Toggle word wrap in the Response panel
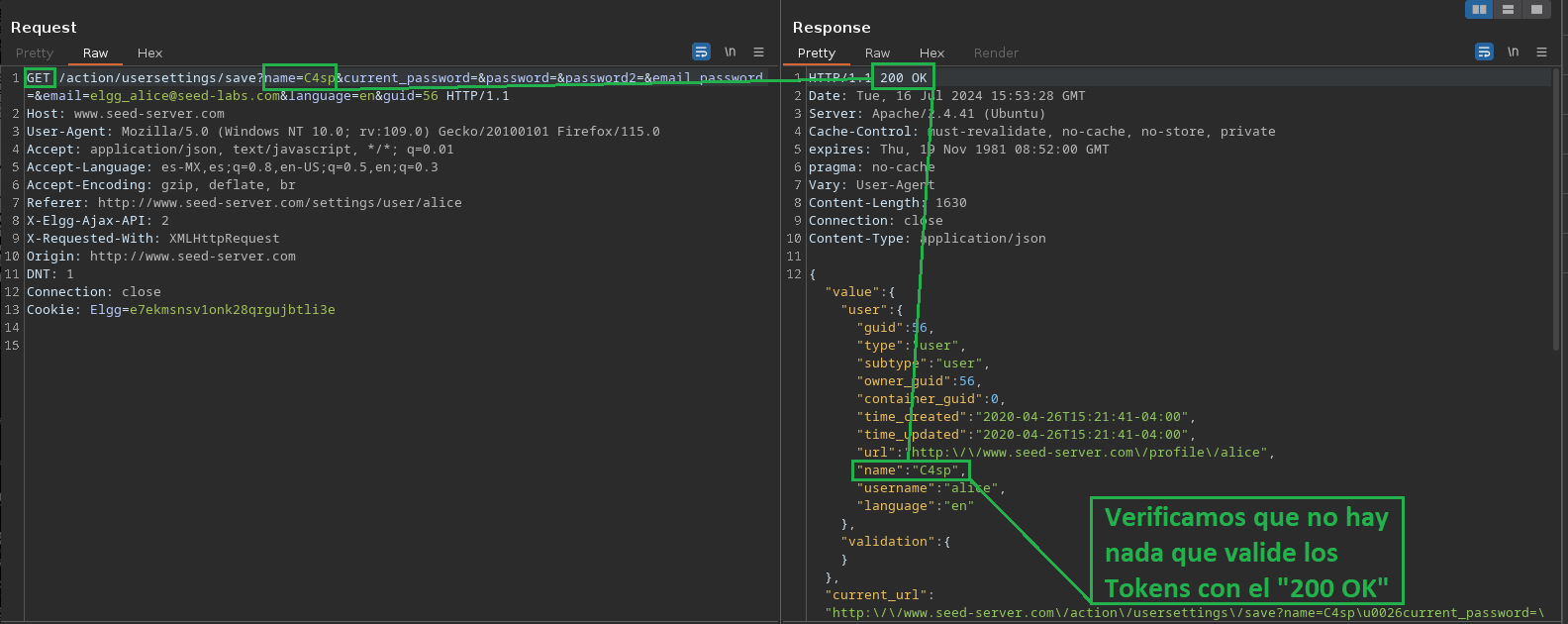The image size is (1568, 624). 1484,52
